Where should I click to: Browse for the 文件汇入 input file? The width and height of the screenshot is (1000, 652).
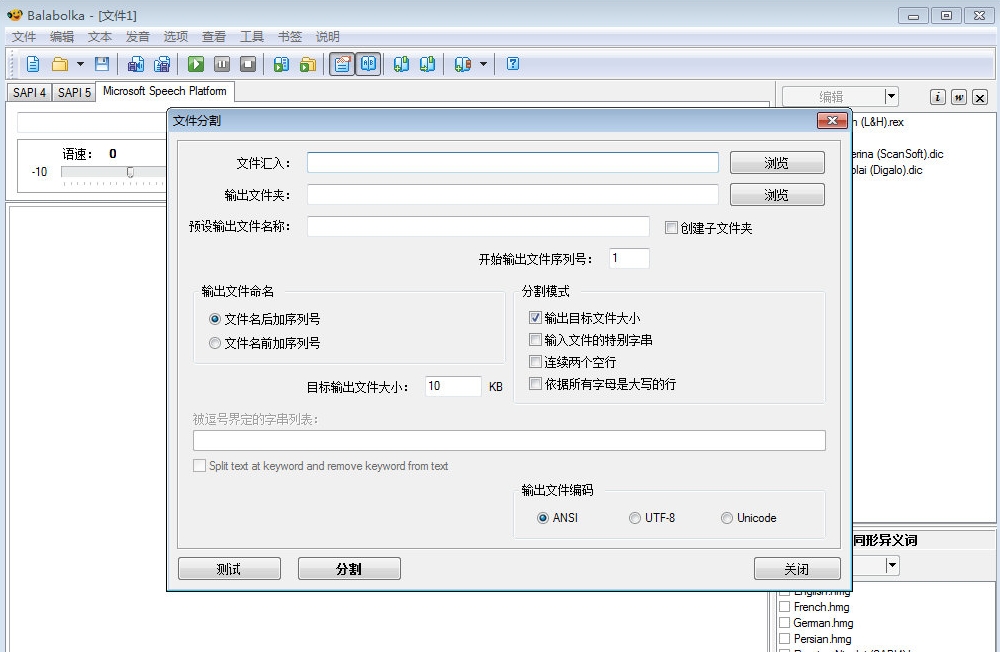point(777,163)
